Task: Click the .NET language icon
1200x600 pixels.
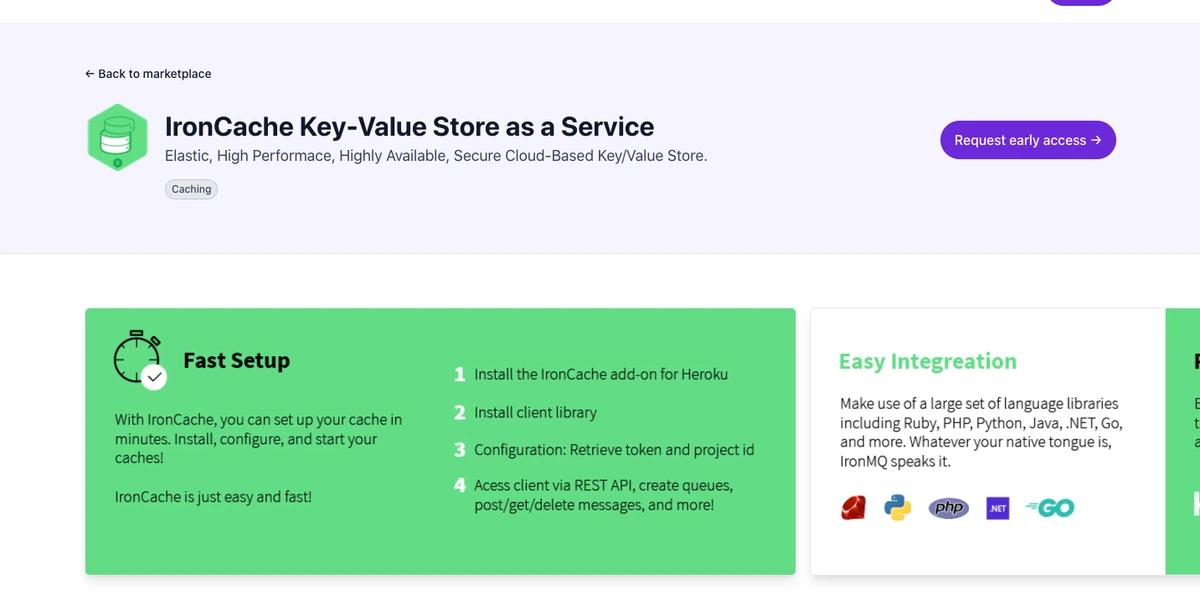Action: coord(998,509)
